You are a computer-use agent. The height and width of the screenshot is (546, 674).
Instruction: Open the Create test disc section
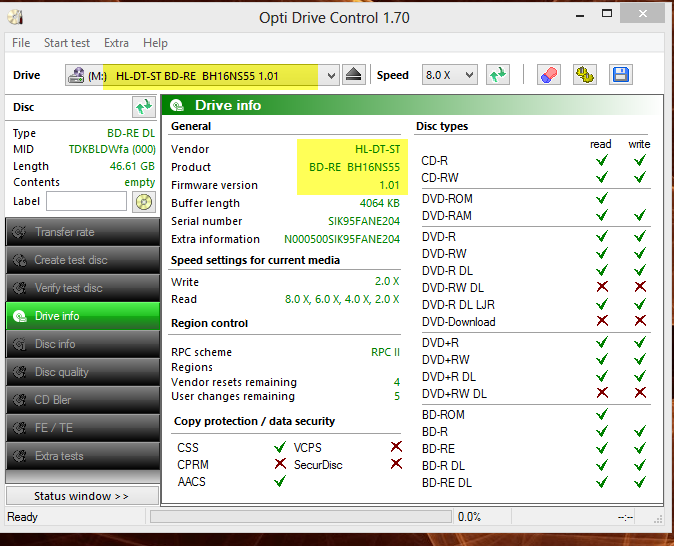coord(83,260)
